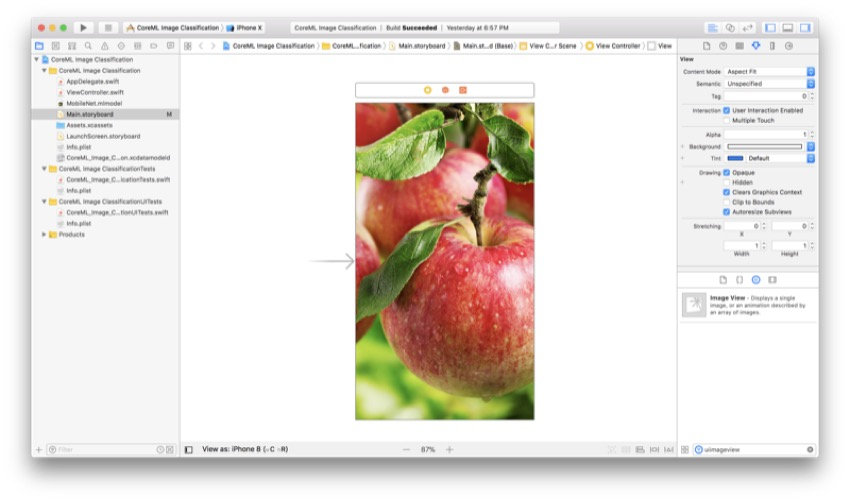The height and width of the screenshot is (501, 850).
Task: Open the Quick Help inspector tab
Action: (723, 46)
